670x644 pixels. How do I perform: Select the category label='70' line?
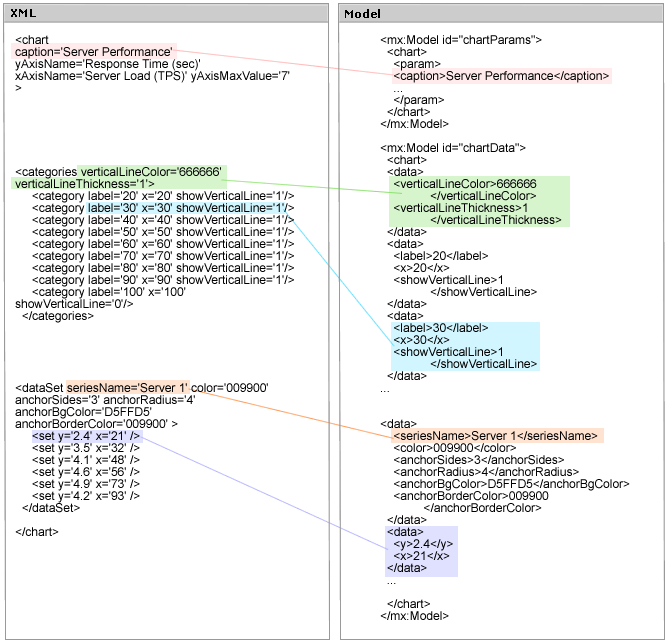coord(162,256)
